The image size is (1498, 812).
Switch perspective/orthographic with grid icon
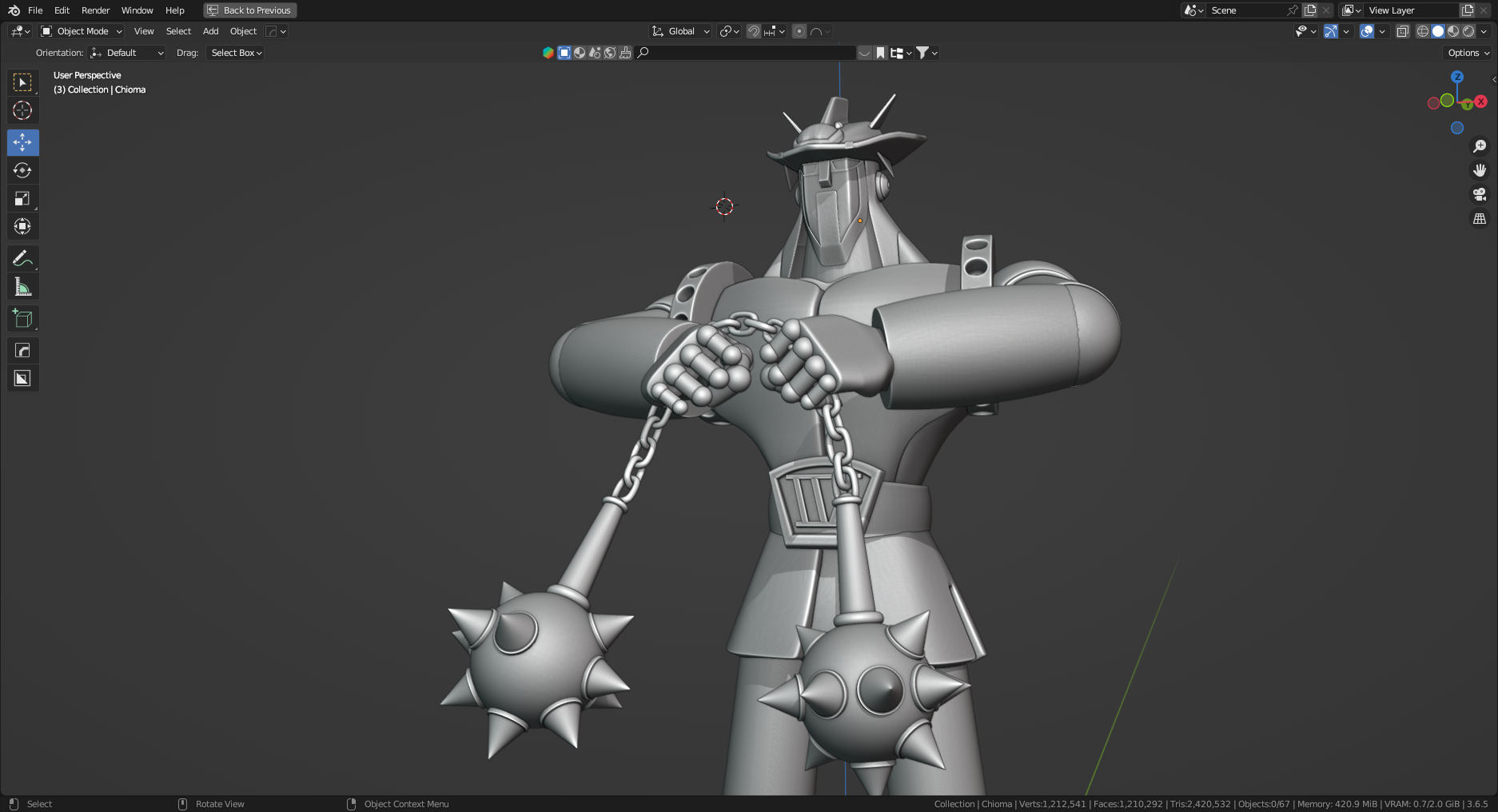1480,218
